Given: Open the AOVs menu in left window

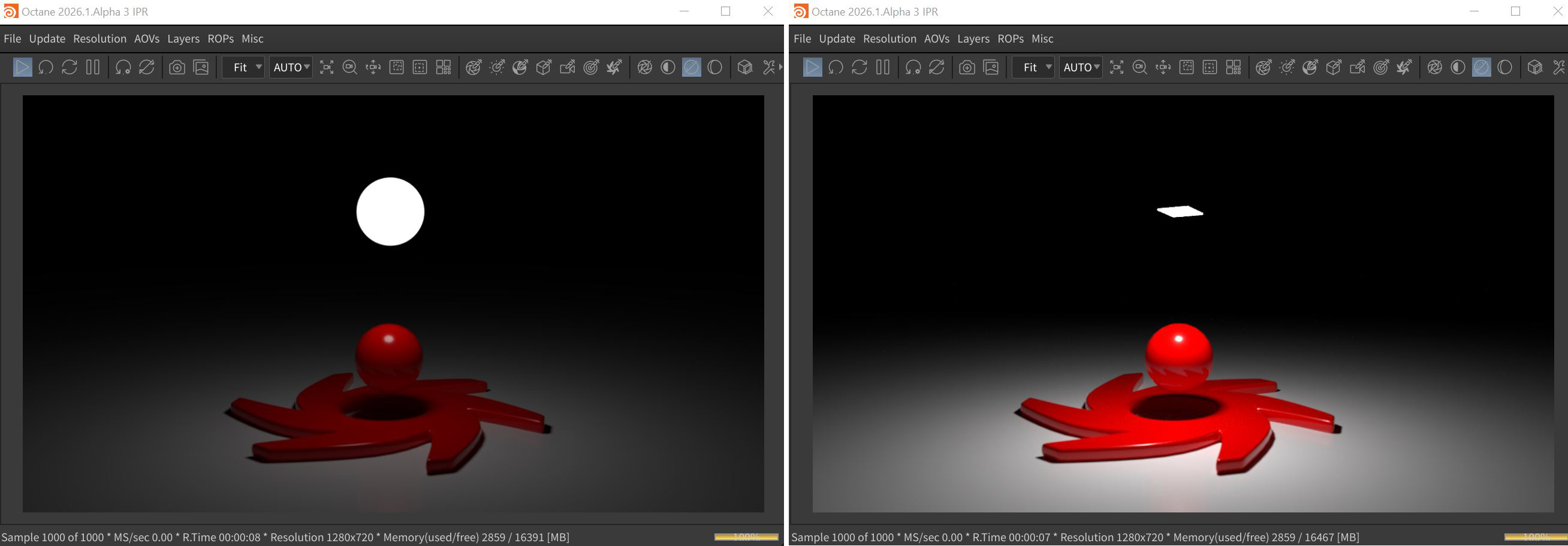Looking at the screenshot, I should (x=147, y=39).
